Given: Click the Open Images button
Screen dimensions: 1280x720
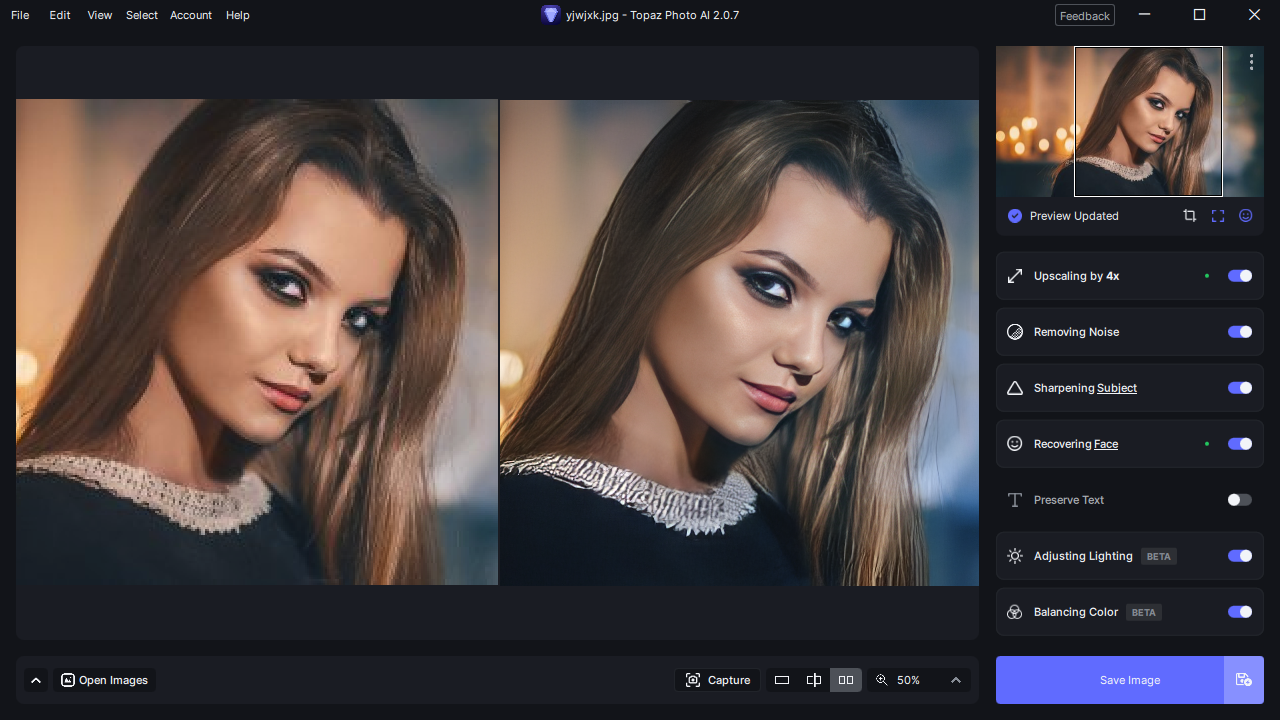Looking at the screenshot, I should click(104, 680).
